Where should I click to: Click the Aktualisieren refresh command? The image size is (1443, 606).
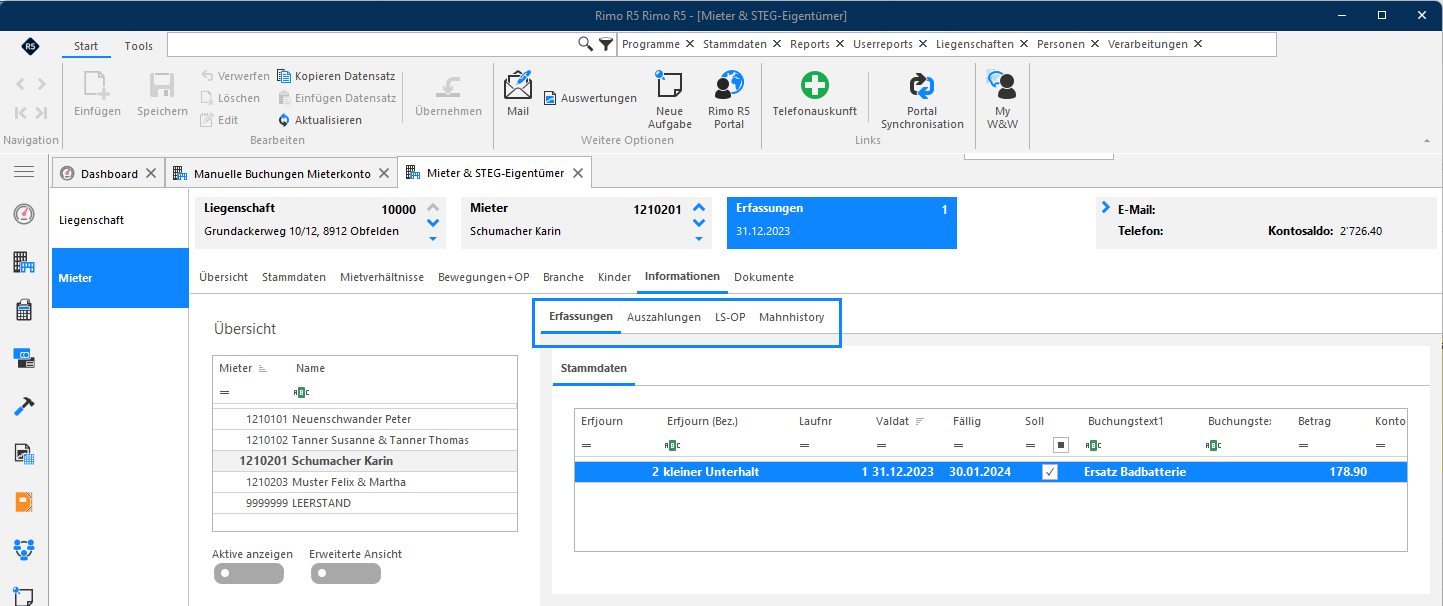coord(319,120)
